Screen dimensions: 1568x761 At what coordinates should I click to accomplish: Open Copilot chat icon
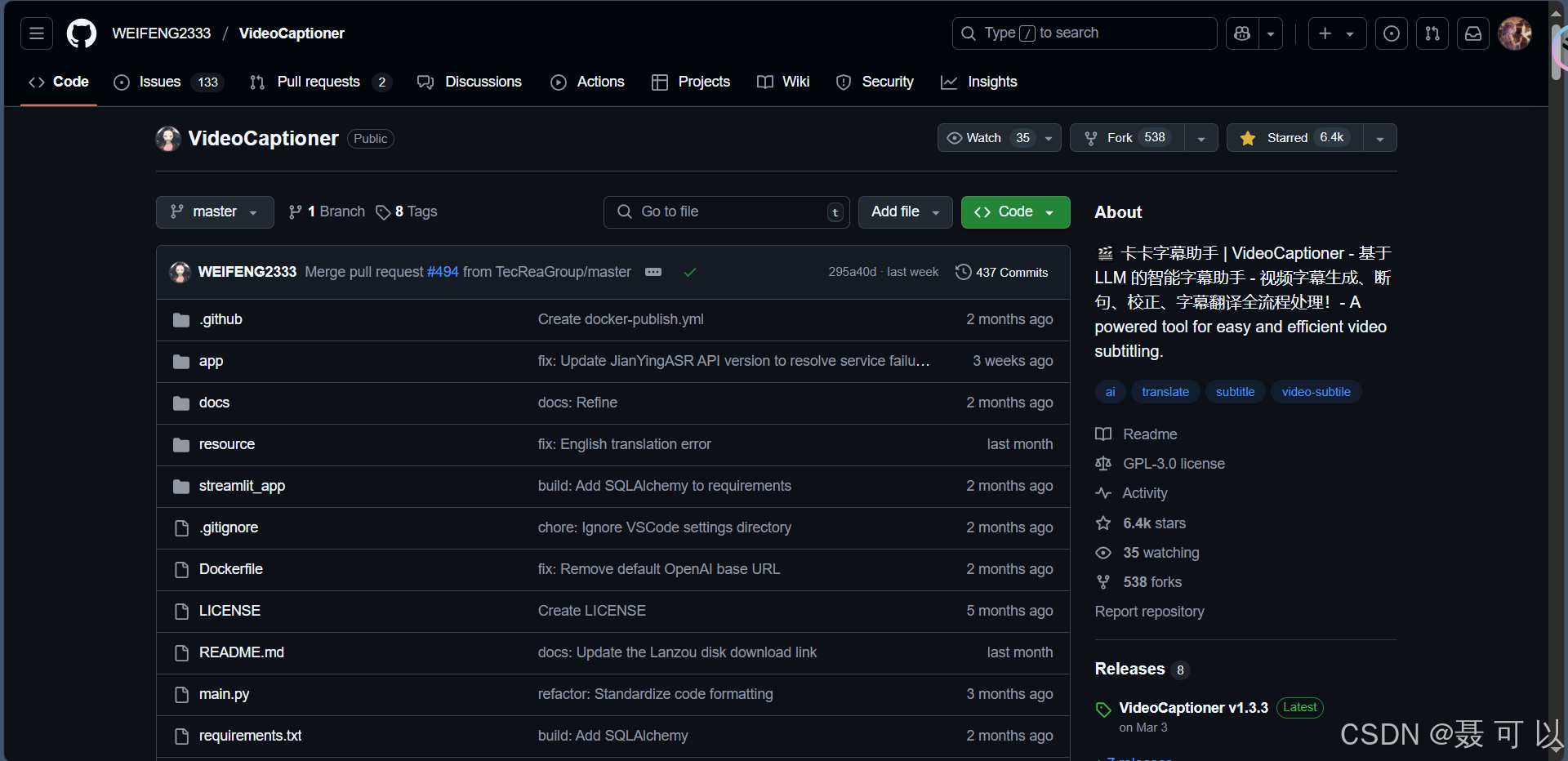(x=1242, y=33)
